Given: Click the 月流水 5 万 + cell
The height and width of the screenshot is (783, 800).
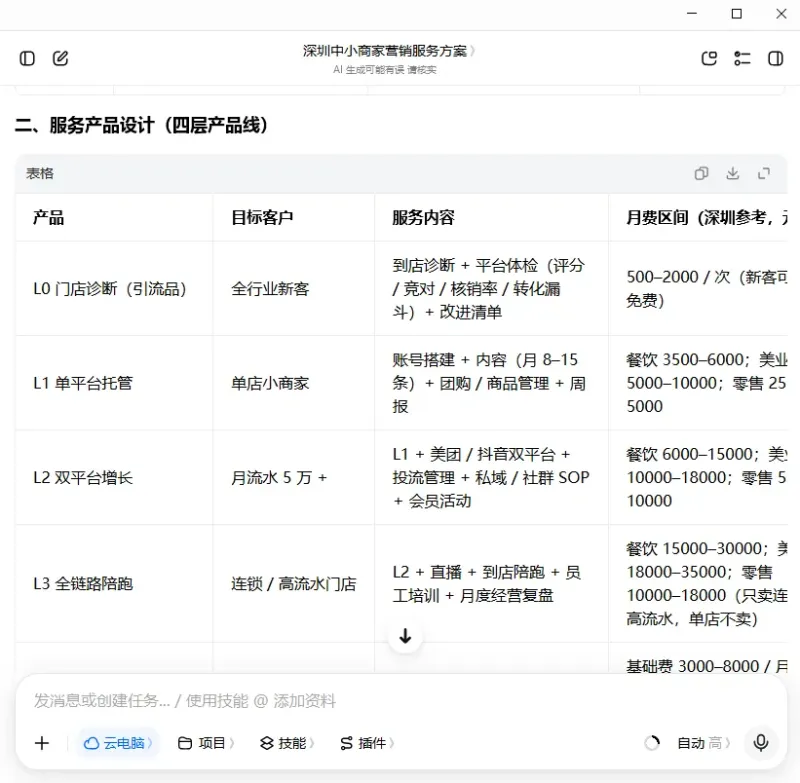Looking at the screenshot, I should (294, 477).
